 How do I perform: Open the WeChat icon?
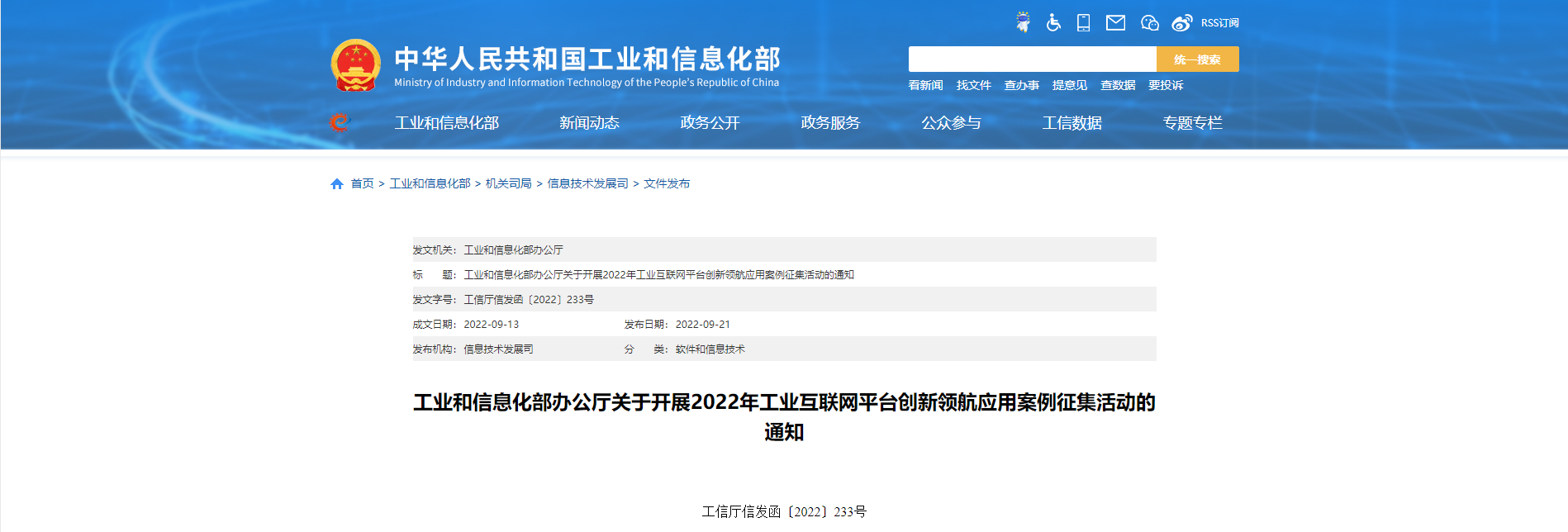[1149, 22]
